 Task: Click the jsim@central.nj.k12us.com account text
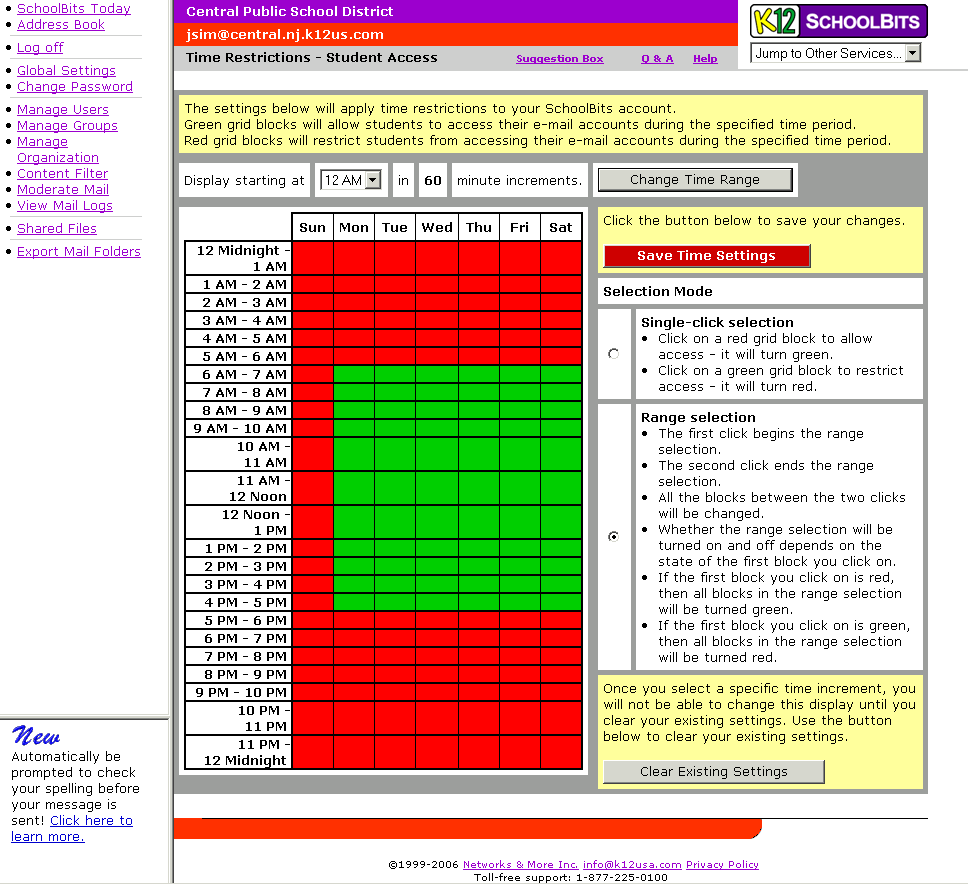point(285,35)
